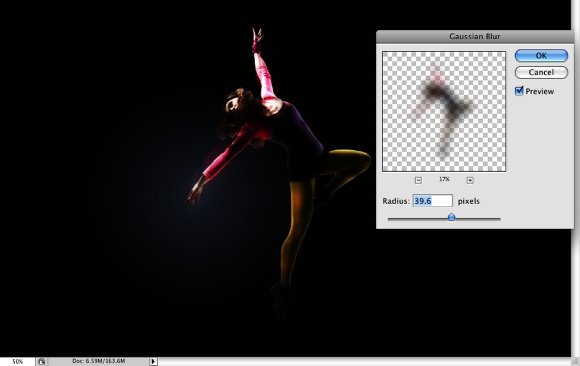
Task: Zoom in the blur preview with plus button
Action: (470, 180)
